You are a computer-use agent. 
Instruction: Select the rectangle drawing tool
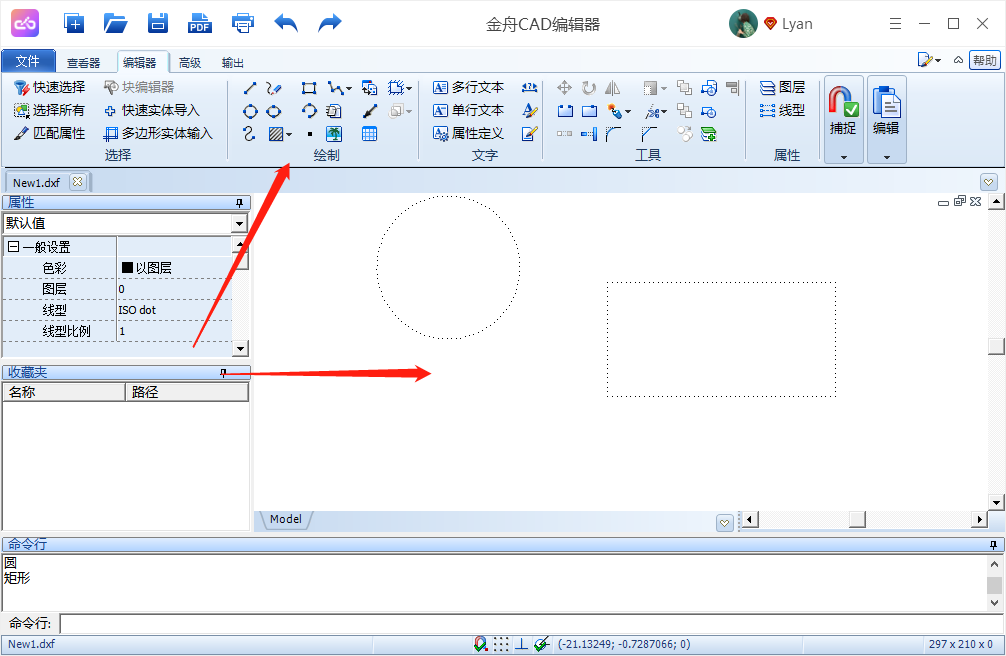(x=309, y=88)
